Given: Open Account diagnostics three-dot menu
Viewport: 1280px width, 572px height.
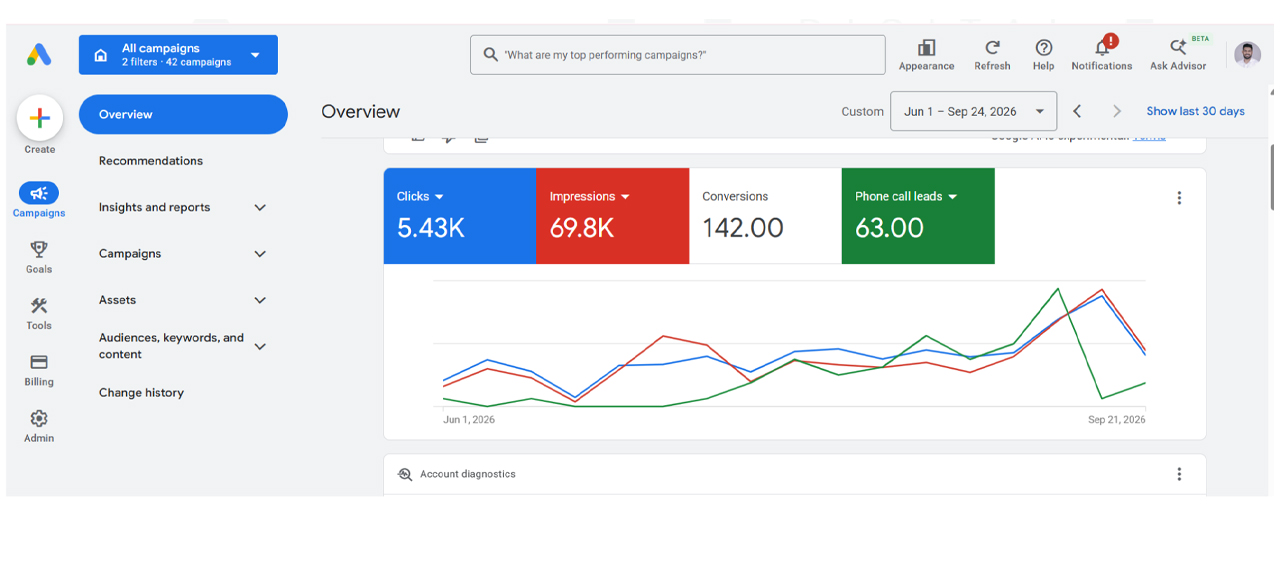Looking at the screenshot, I should point(1179,474).
